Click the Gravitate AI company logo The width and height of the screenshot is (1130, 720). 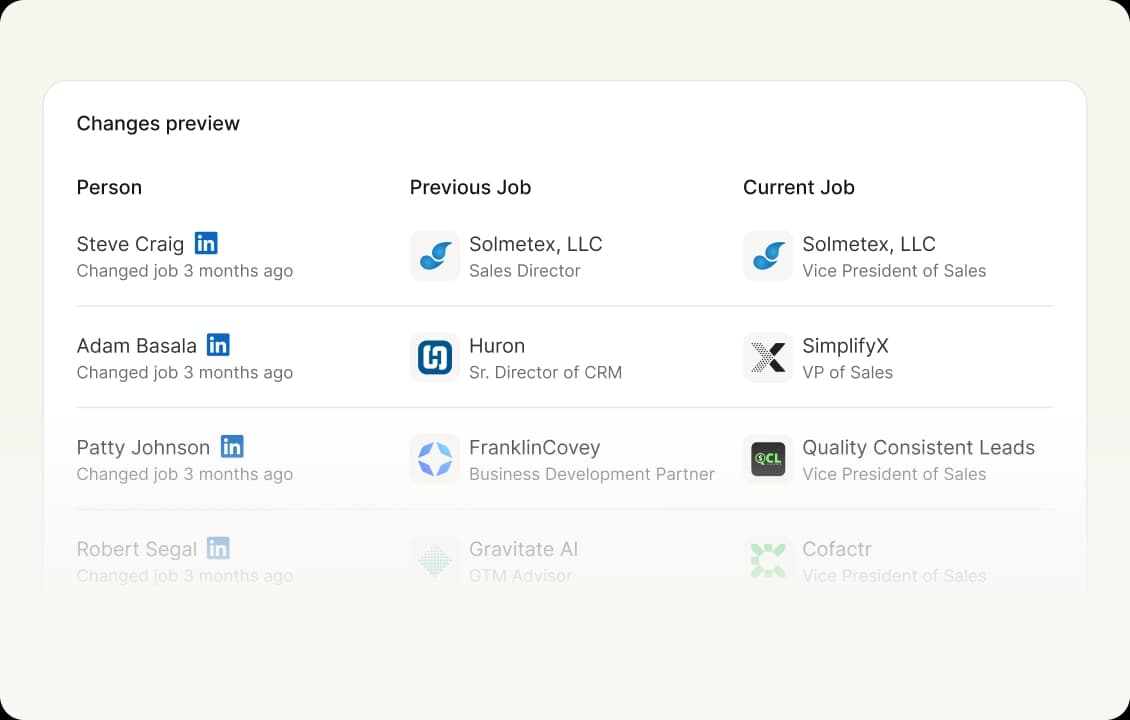click(435, 561)
